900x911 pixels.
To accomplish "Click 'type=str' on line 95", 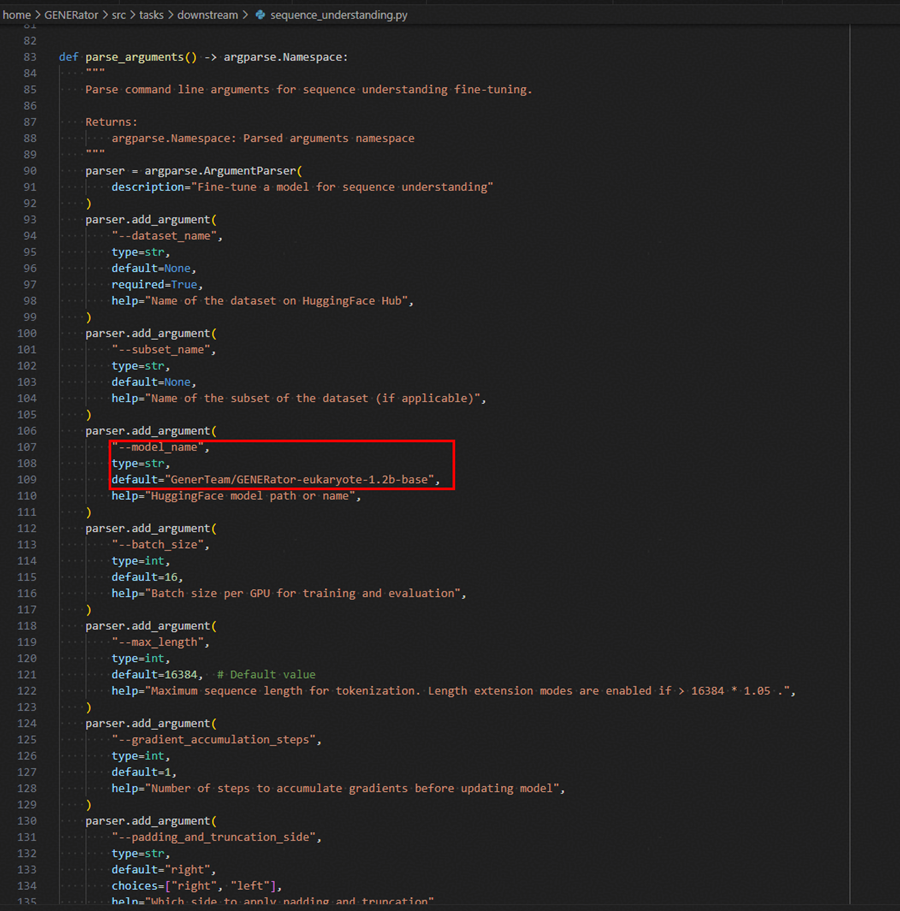I will pyautogui.click(x=141, y=252).
